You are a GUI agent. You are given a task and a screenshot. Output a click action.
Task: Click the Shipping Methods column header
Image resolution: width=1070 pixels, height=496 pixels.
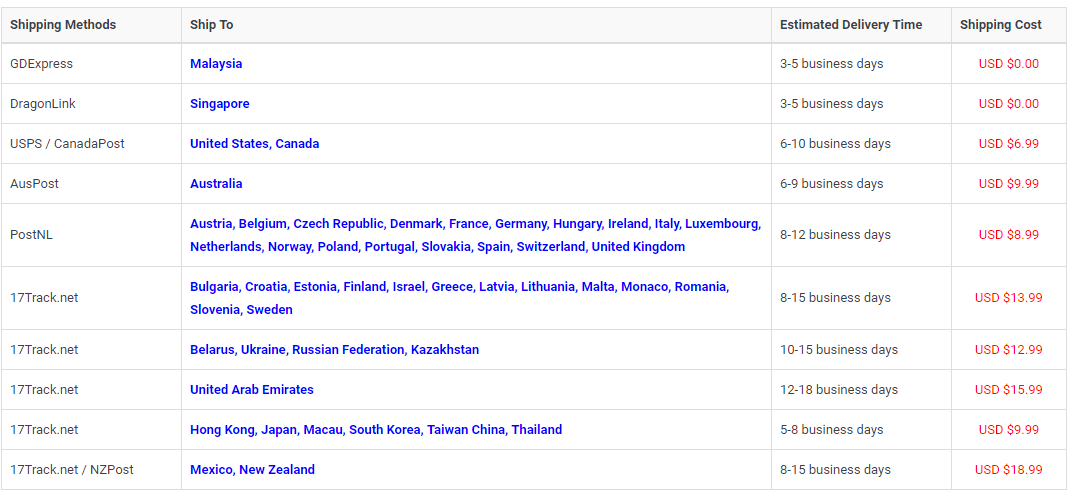point(63,25)
